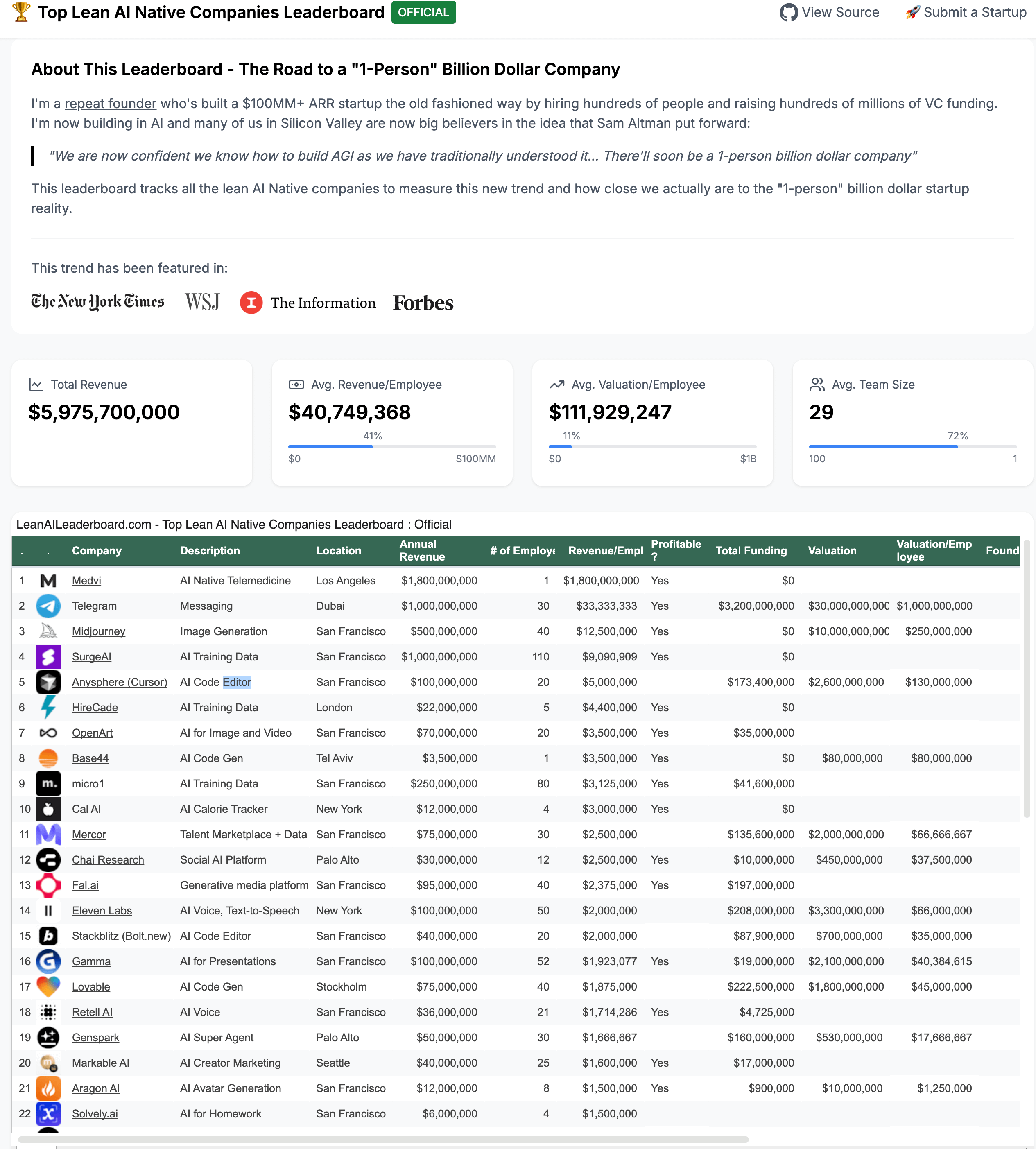The width and height of the screenshot is (1036, 1149).
Task: Click the micro1 logo
Action: 48,784
